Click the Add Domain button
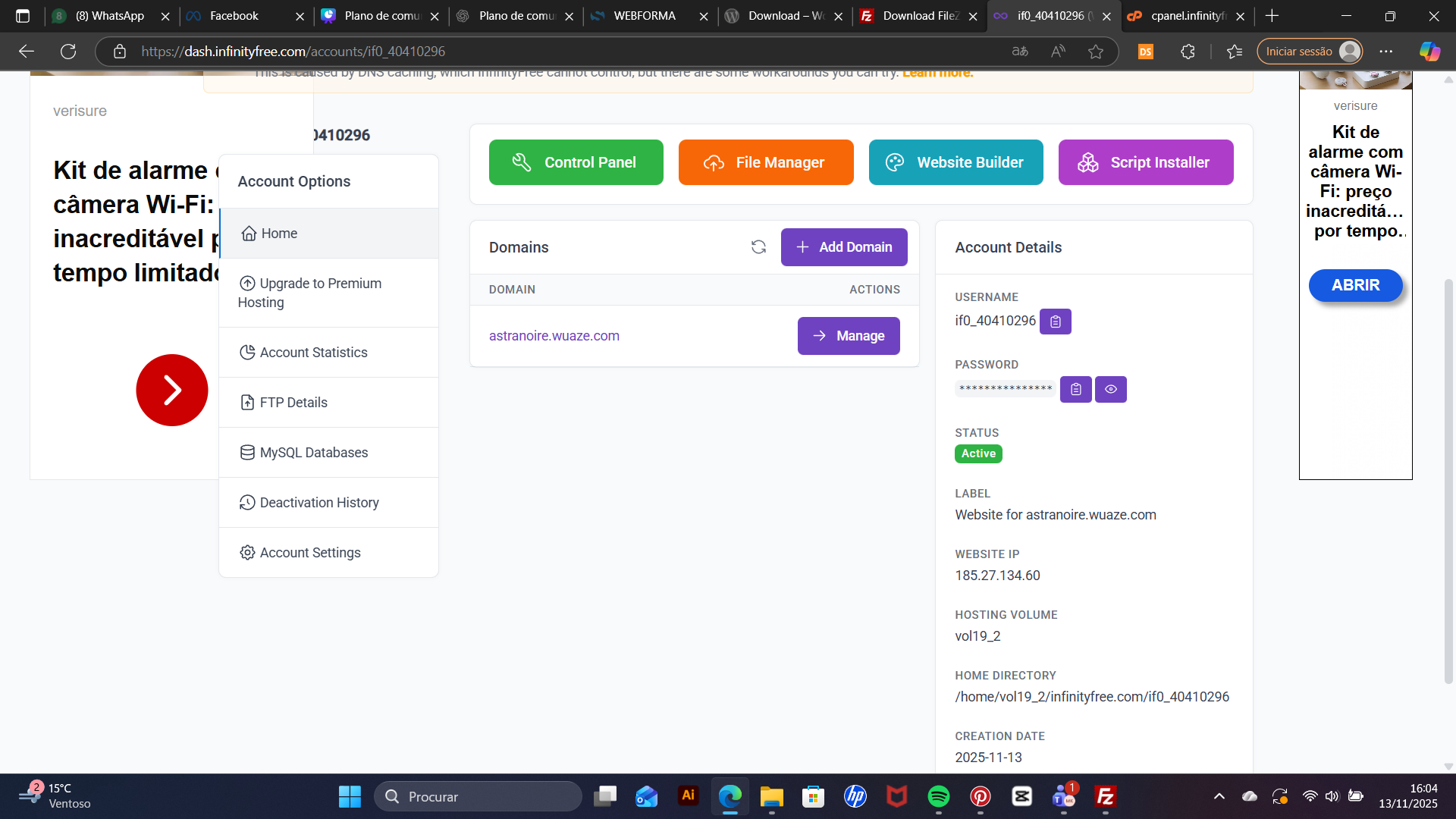The image size is (1456, 819). [x=843, y=247]
